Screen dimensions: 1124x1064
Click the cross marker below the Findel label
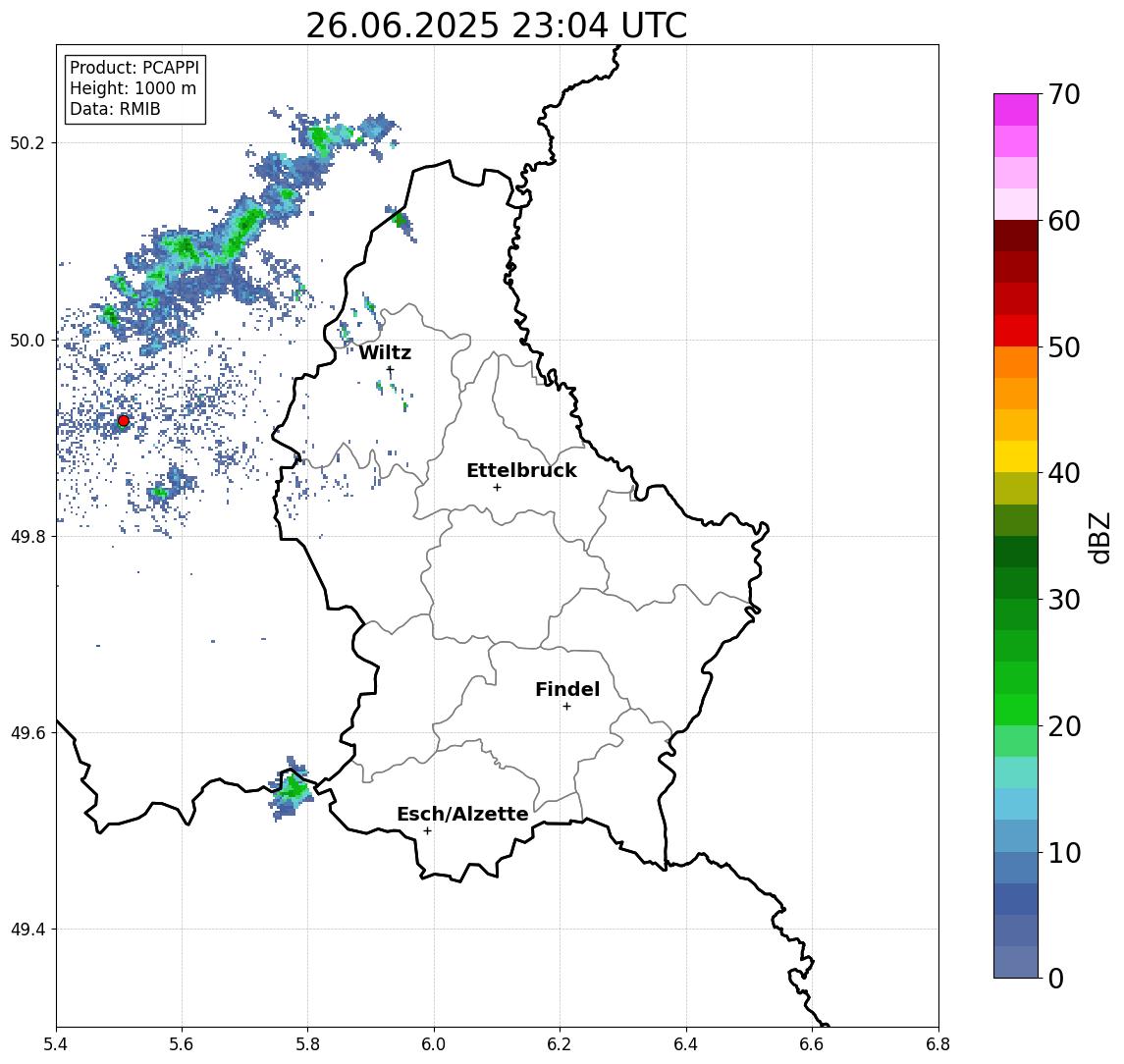click(x=566, y=707)
